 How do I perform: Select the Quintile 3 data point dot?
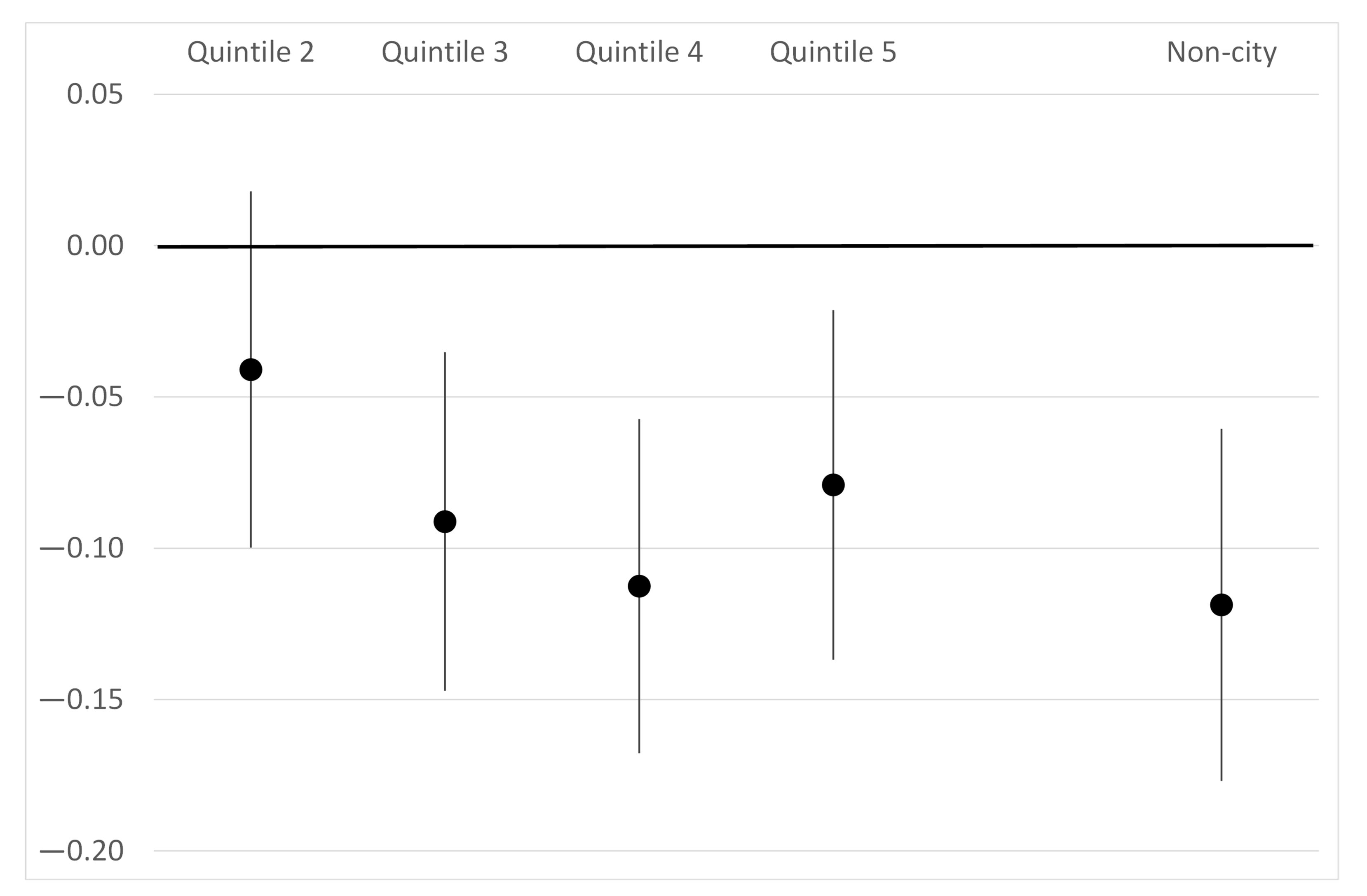(445, 522)
